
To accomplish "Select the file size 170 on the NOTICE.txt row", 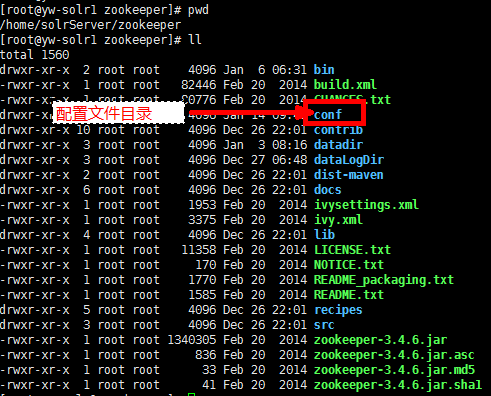I will coord(206,265).
